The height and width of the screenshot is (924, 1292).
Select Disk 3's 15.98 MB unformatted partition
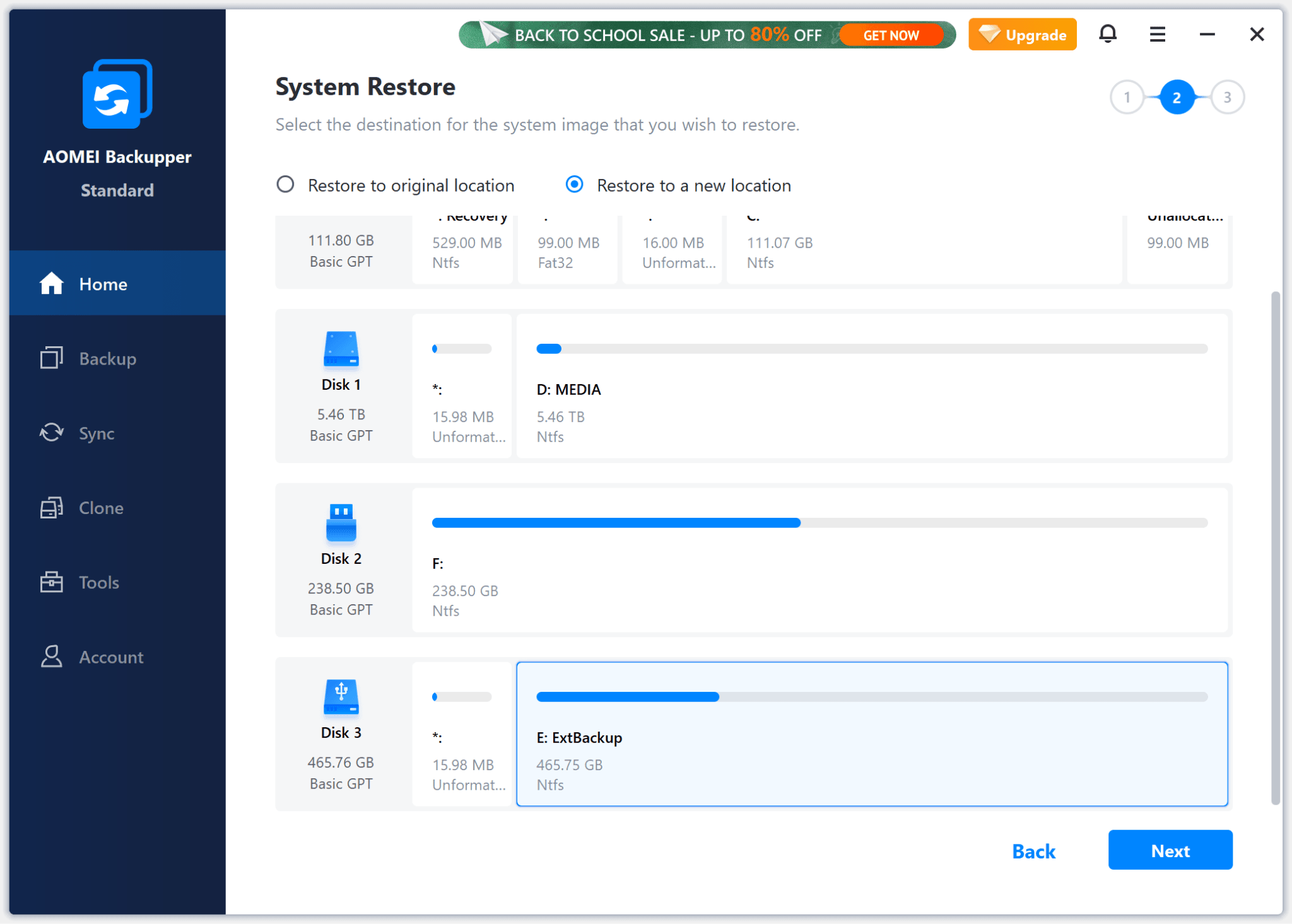pos(462,734)
